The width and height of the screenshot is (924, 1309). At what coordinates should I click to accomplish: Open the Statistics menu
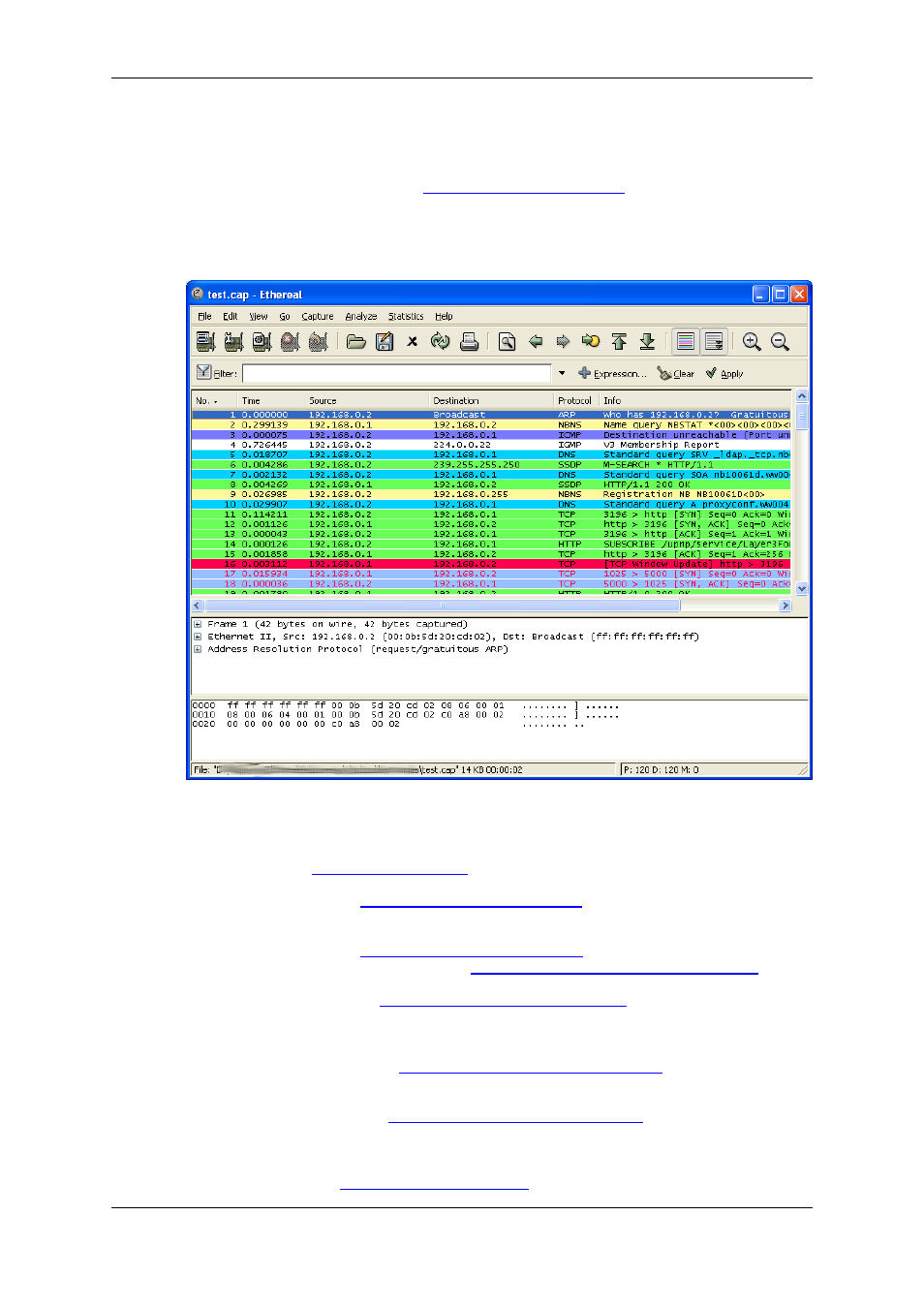pos(406,316)
